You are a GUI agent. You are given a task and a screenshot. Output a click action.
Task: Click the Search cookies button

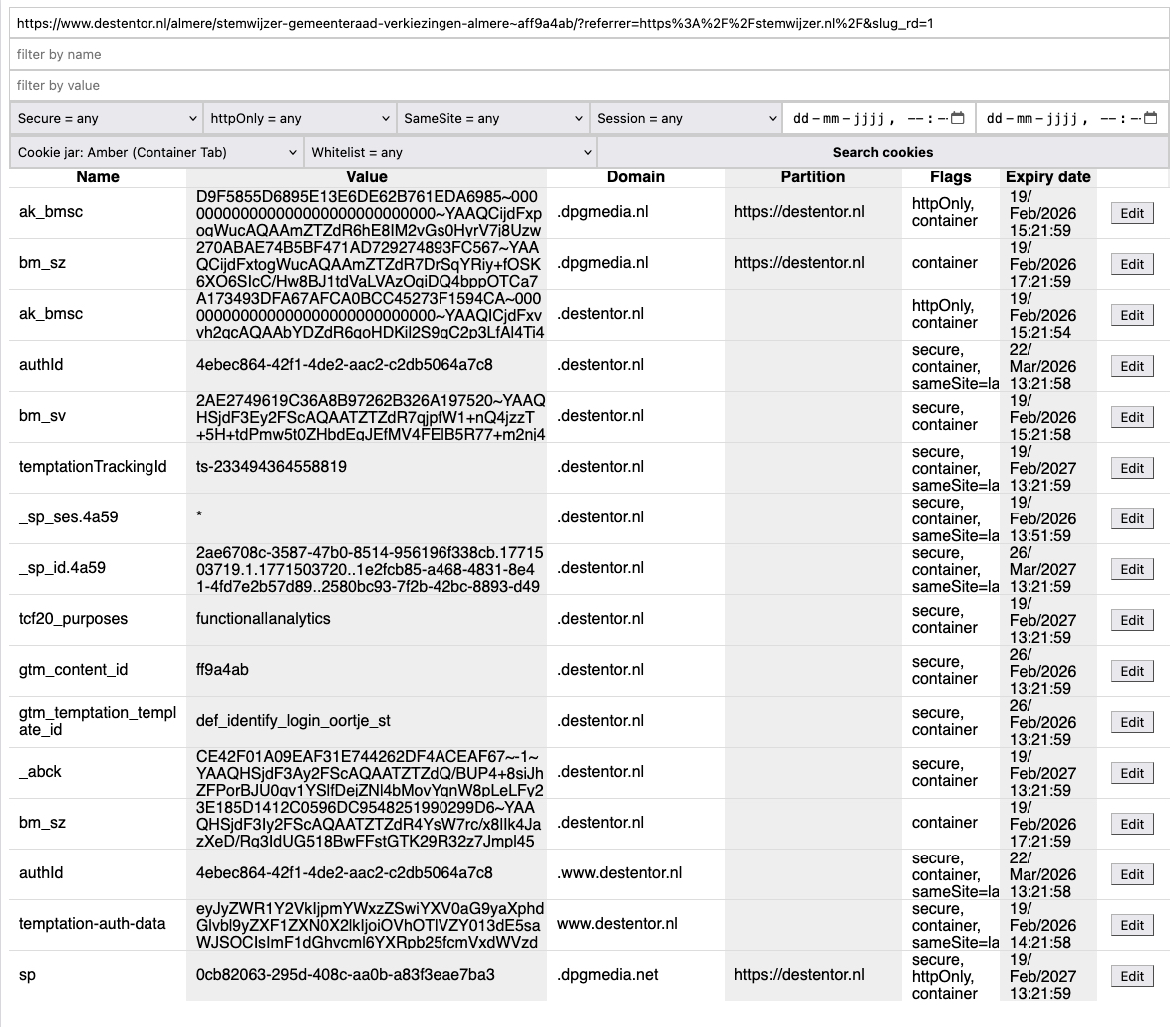pos(882,152)
